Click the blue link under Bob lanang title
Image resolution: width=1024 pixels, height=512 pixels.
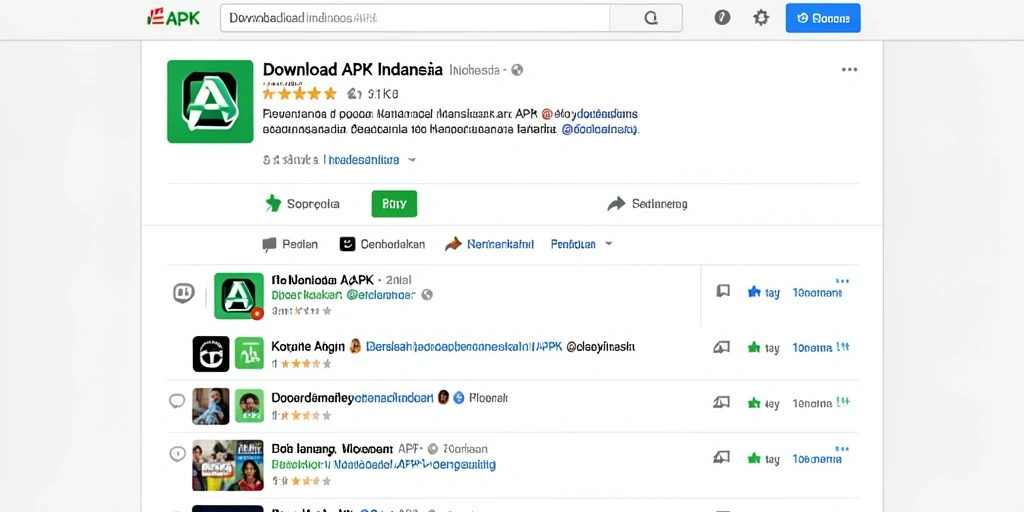(x=383, y=465)
